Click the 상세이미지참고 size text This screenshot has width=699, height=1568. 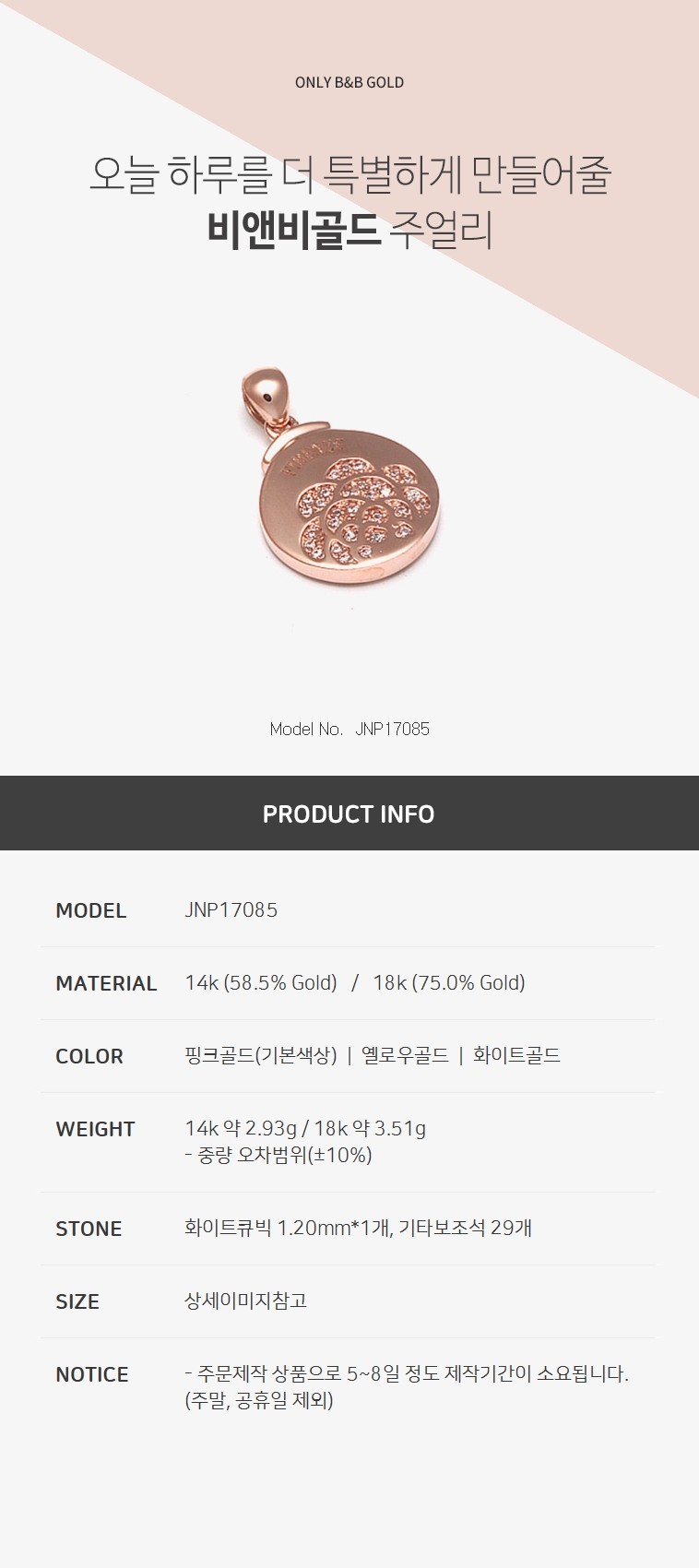(246, 1301)
